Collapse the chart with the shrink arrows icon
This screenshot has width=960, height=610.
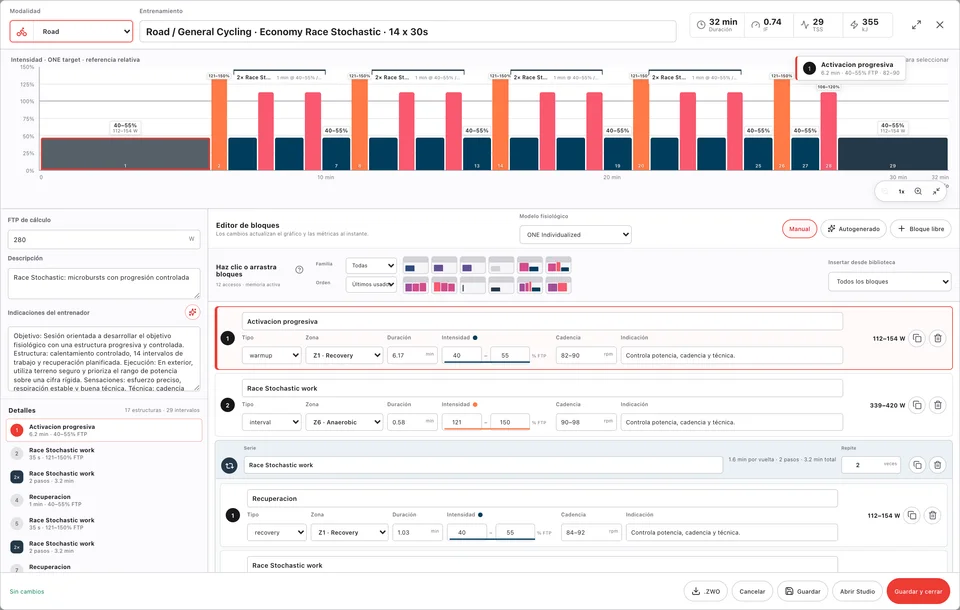936,192
